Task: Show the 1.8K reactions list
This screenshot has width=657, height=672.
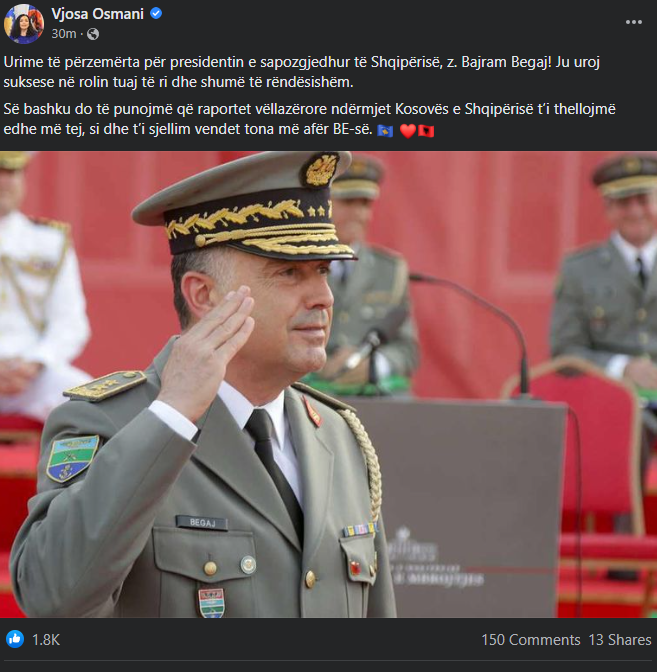Action: (46, 640)
